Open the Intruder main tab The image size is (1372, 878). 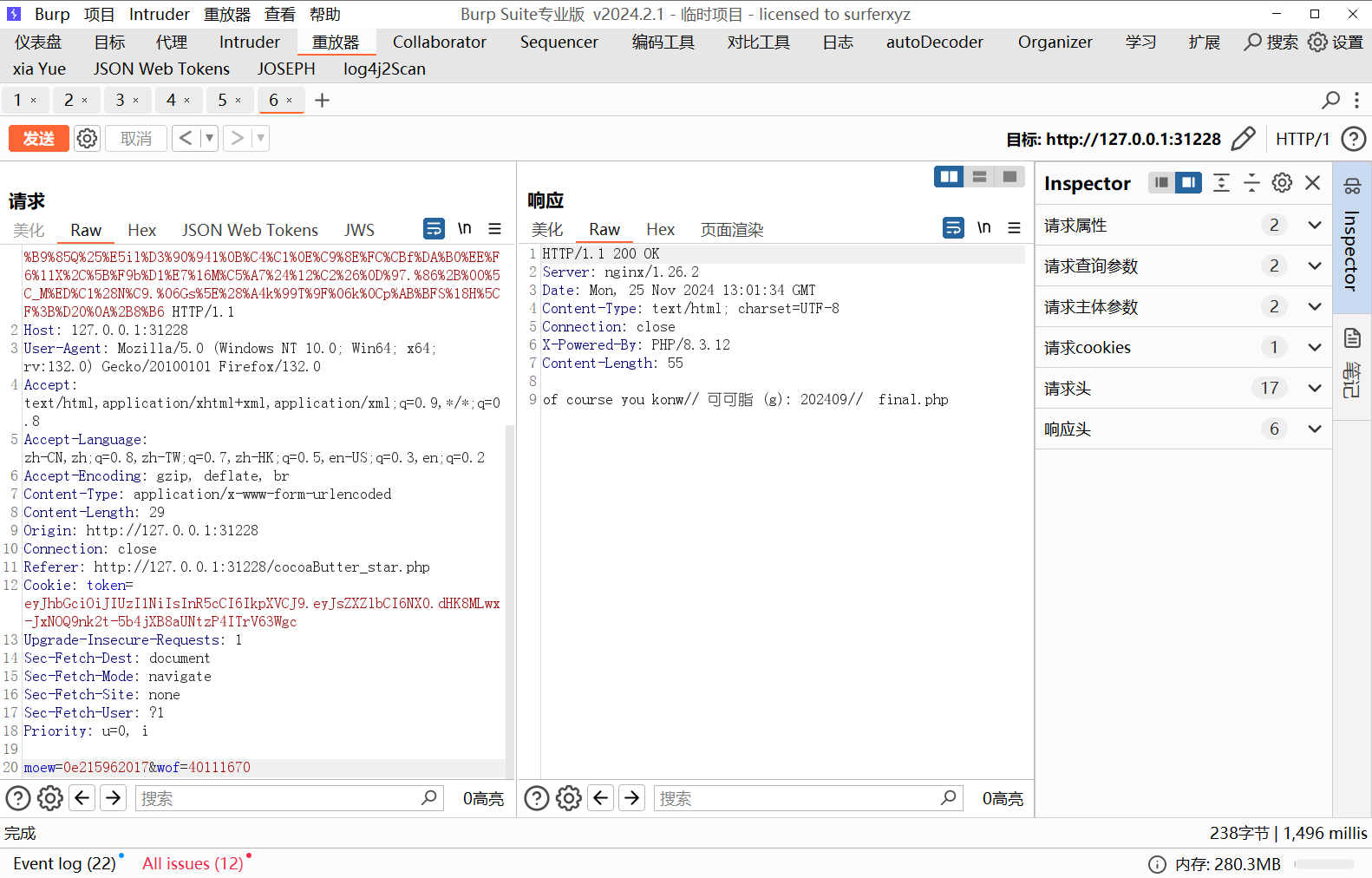point(250,42)
